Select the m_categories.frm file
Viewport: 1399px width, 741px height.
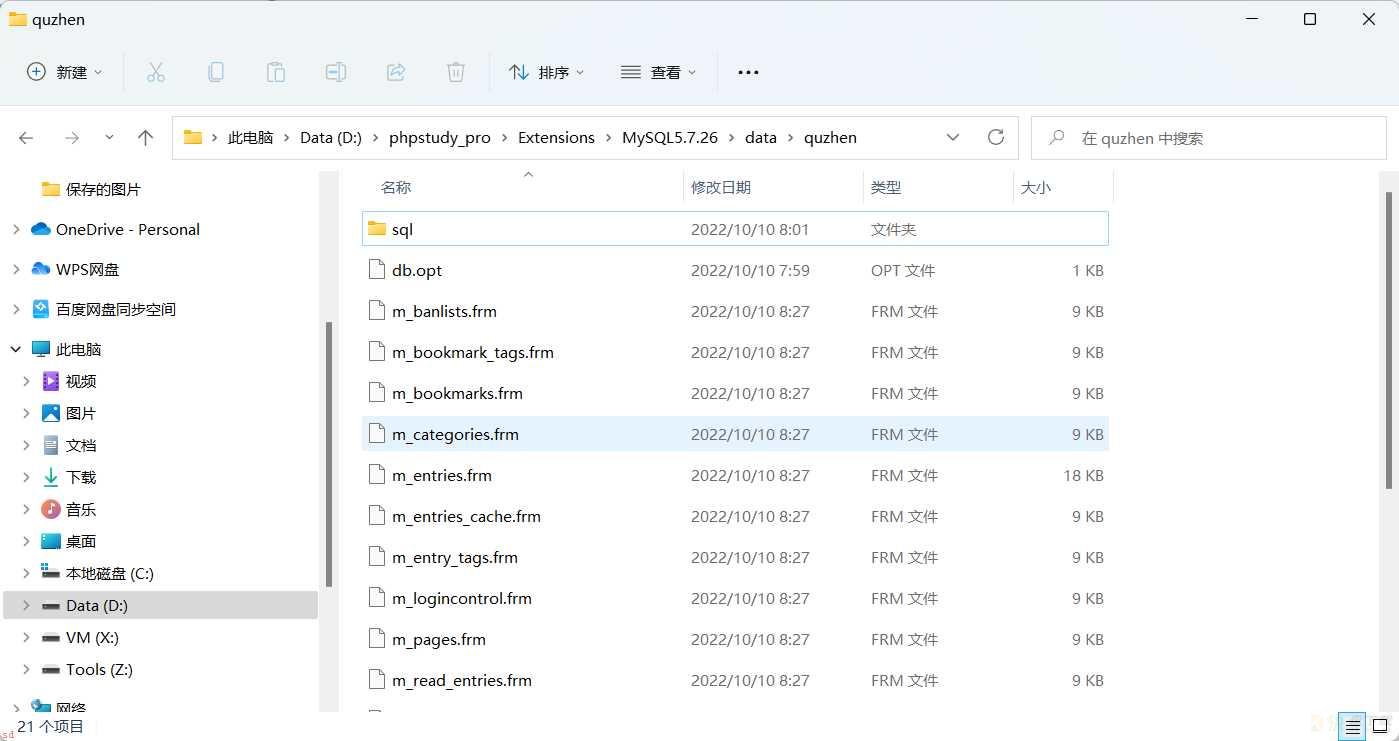point(735,434)
